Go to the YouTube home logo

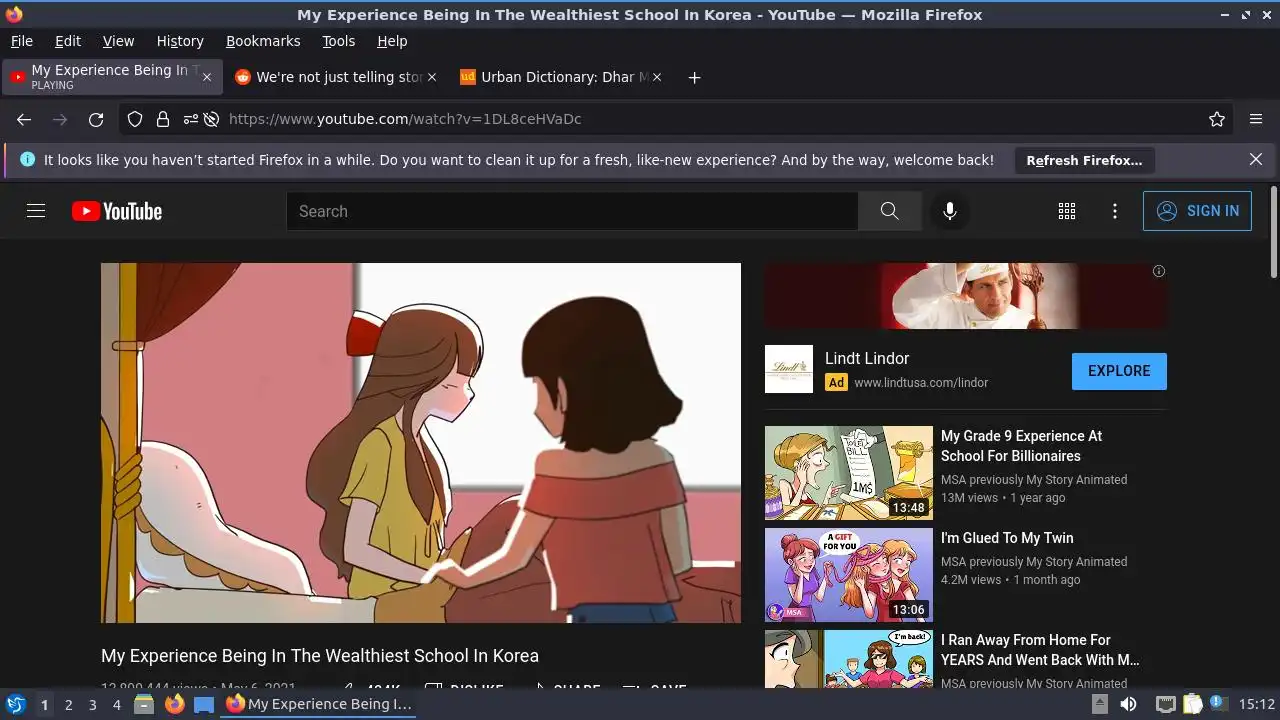117,211
